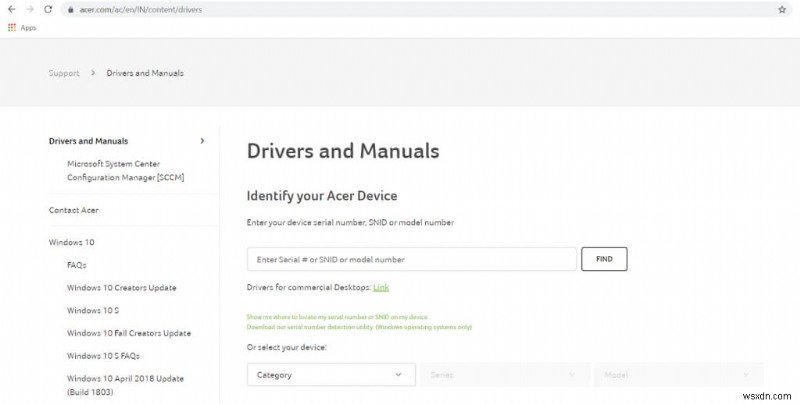Click the Drivers and Manuals page heading
This screenshot has height=404, width=800.
(x=343, y=151)
